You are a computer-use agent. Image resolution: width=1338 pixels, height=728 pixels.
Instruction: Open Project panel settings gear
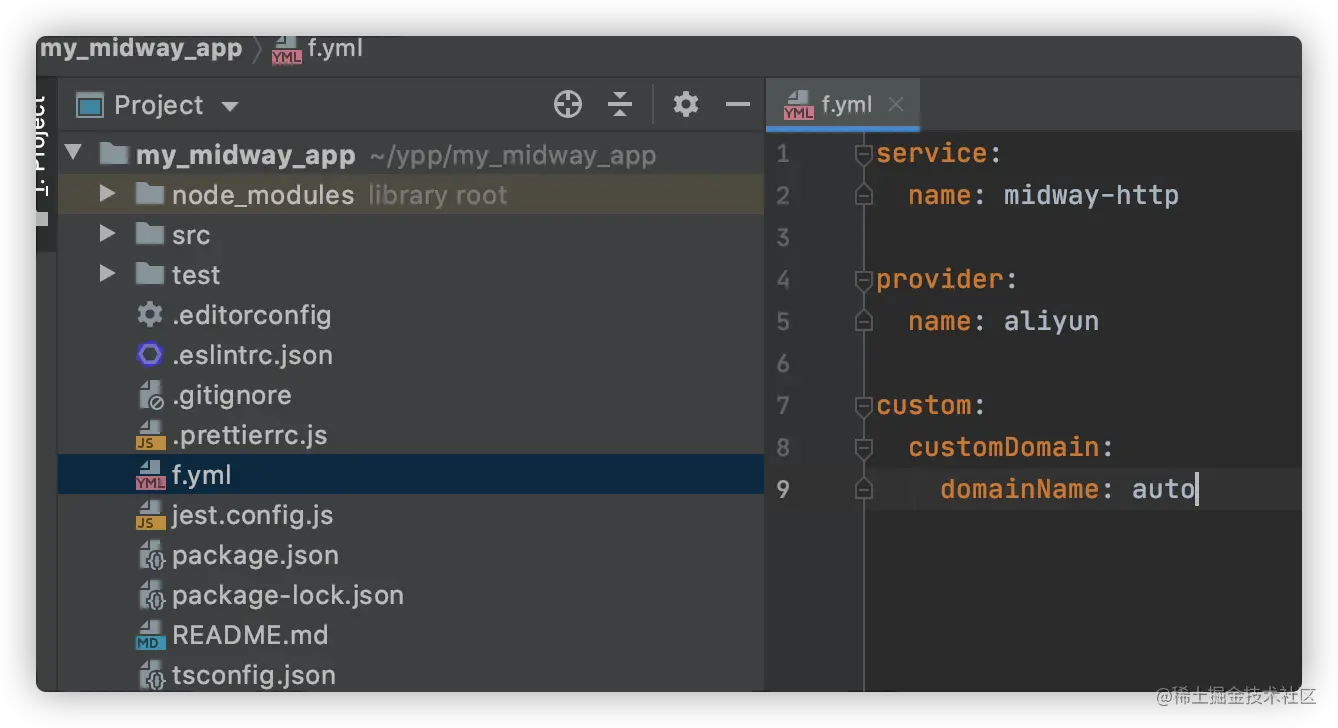point(685,104)
